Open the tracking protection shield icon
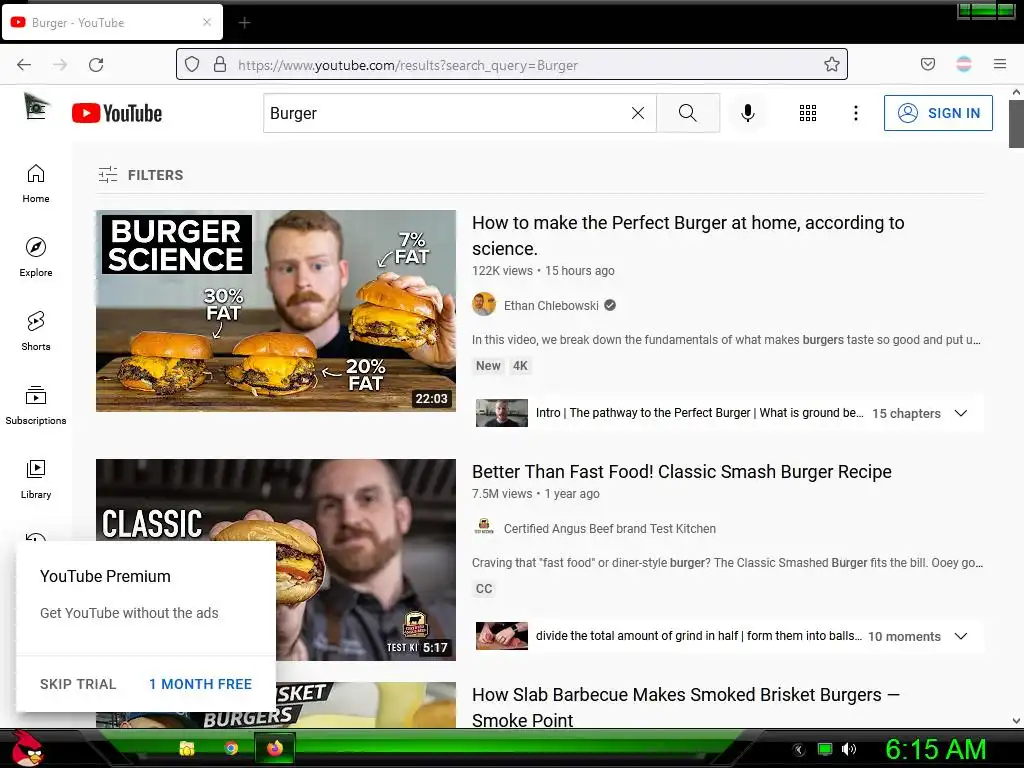1024x768 pixels. (x=191, y=65)
